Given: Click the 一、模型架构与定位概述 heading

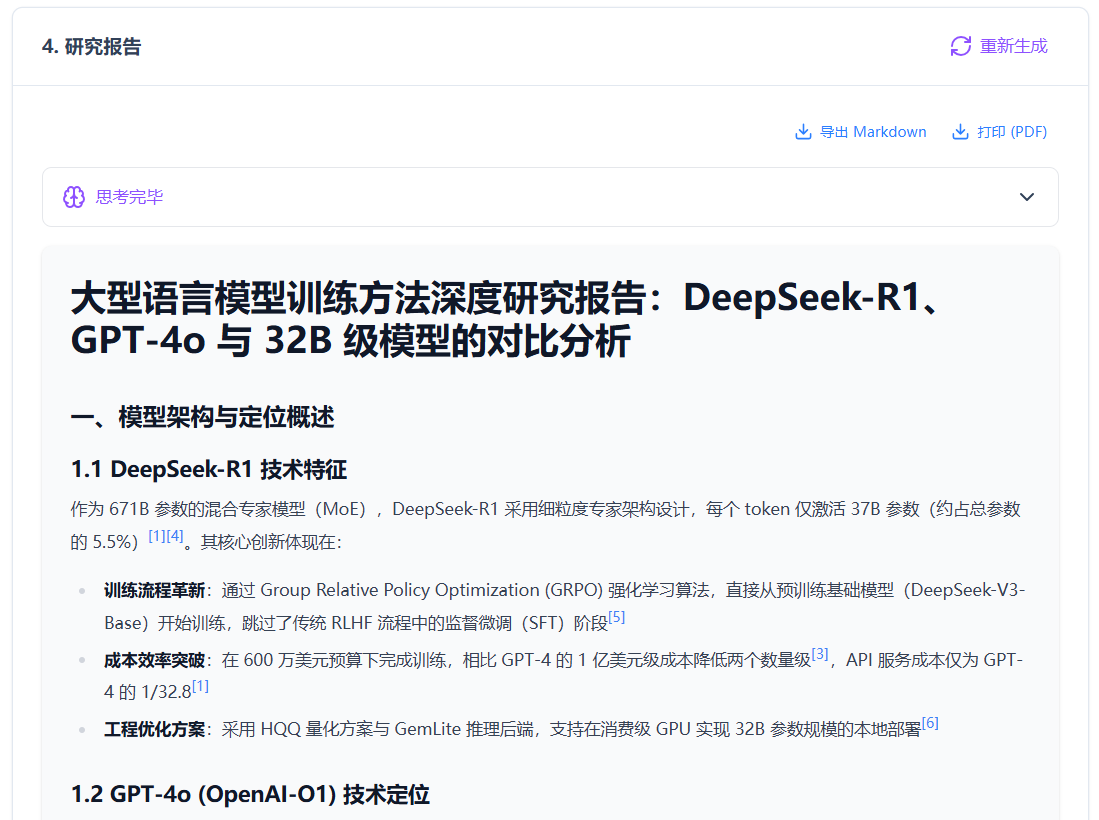Looking at the screenshot, I should pos(202,417).
